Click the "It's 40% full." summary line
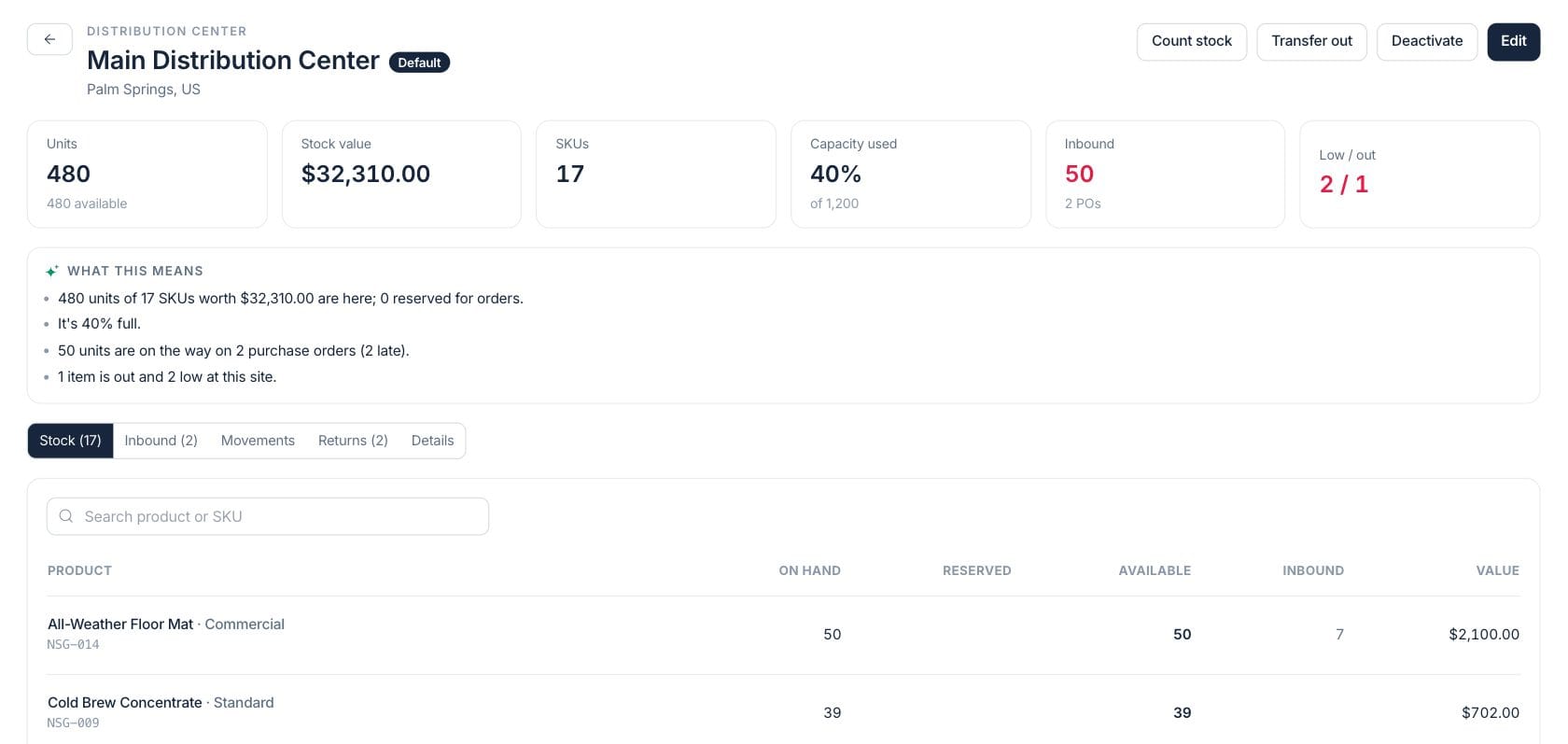Viewport: 1568px width, 744px height. pos(99,323)
